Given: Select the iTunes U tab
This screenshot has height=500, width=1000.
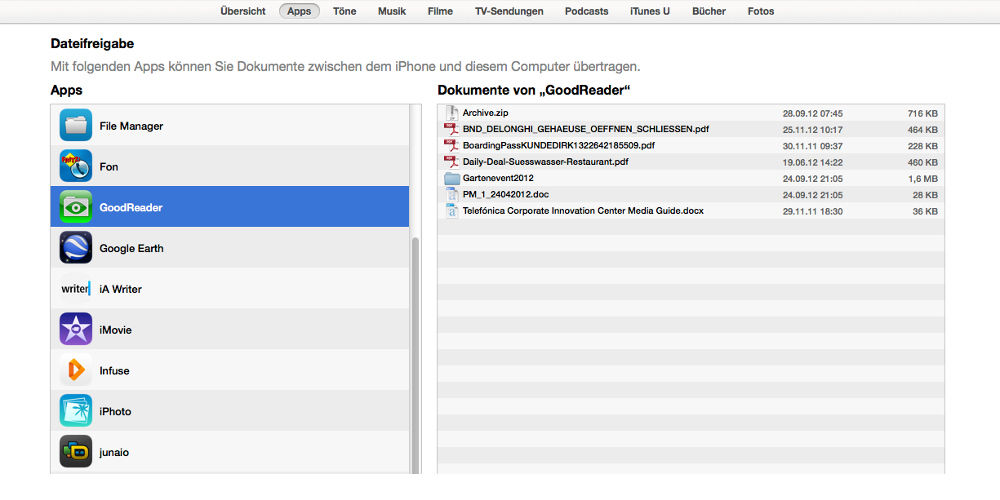Looking at the screenshot, I should (x=650, y=11).
